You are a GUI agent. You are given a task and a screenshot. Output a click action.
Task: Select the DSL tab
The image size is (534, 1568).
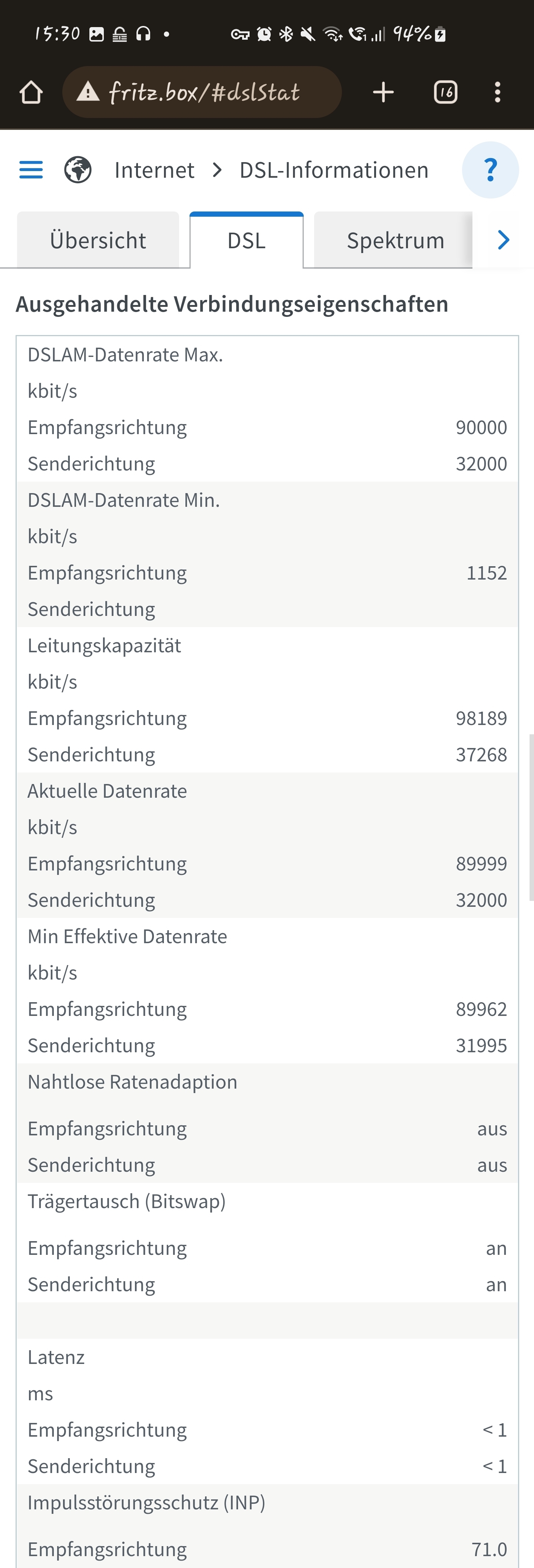tap(246, 240)
